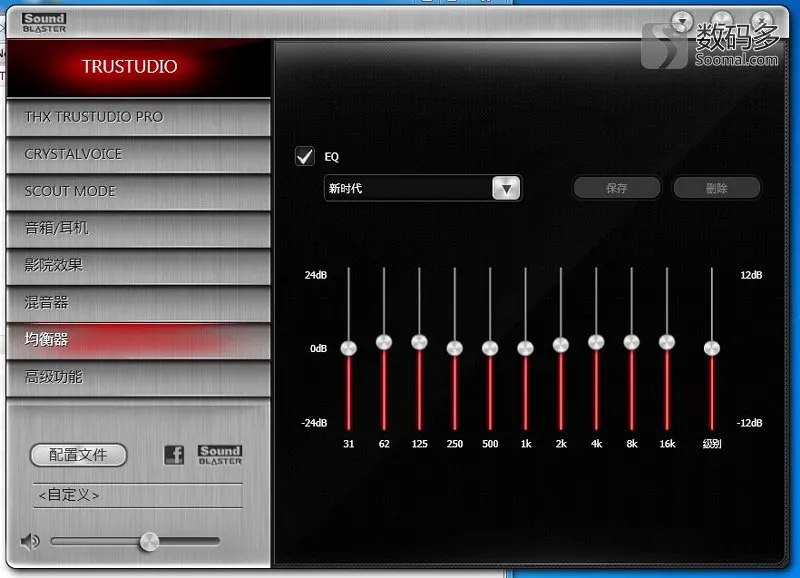Click Sound Blaster logo in title bar

(44, 22)
